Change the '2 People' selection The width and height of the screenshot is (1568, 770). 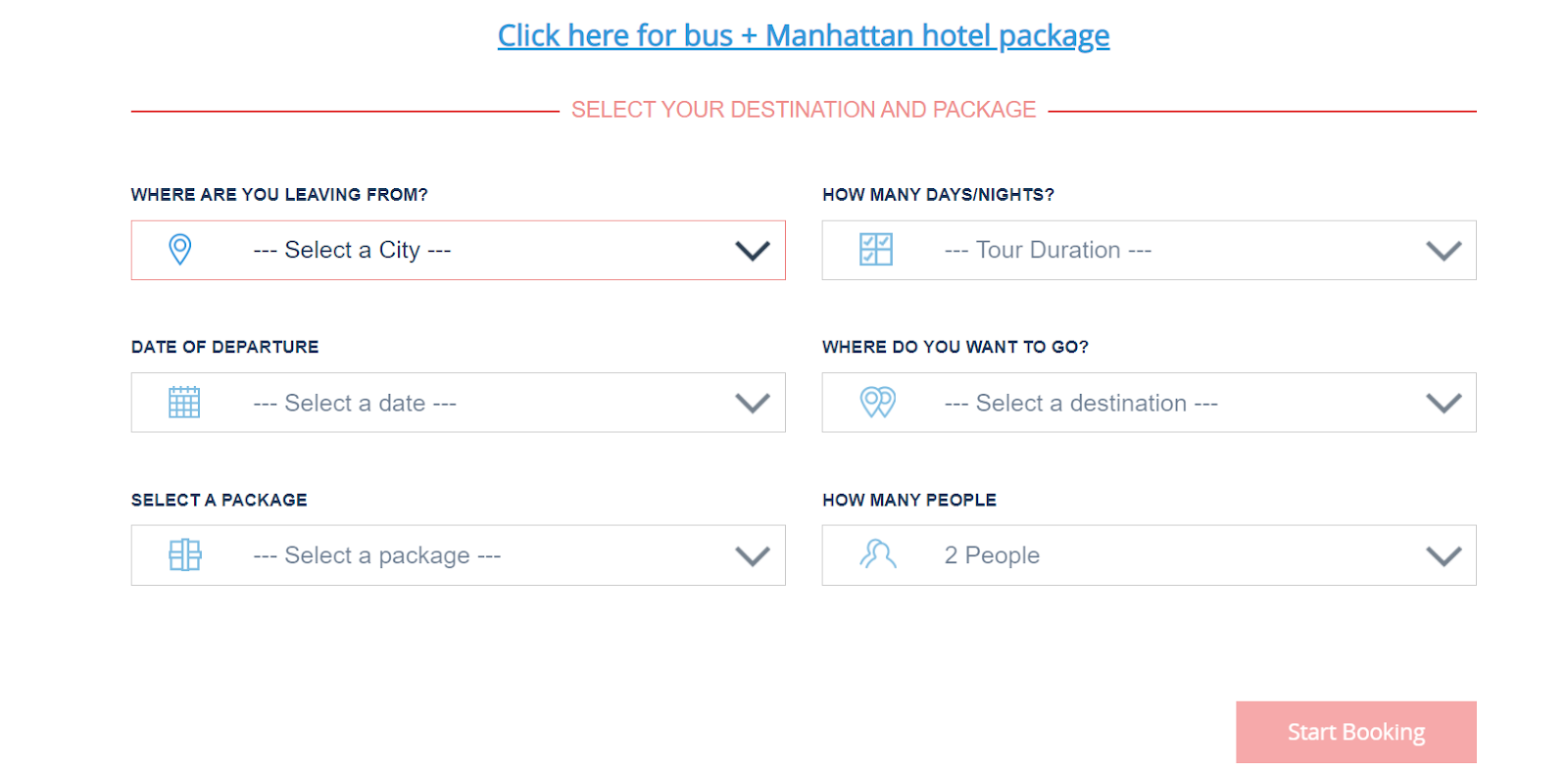point(1150,555)
